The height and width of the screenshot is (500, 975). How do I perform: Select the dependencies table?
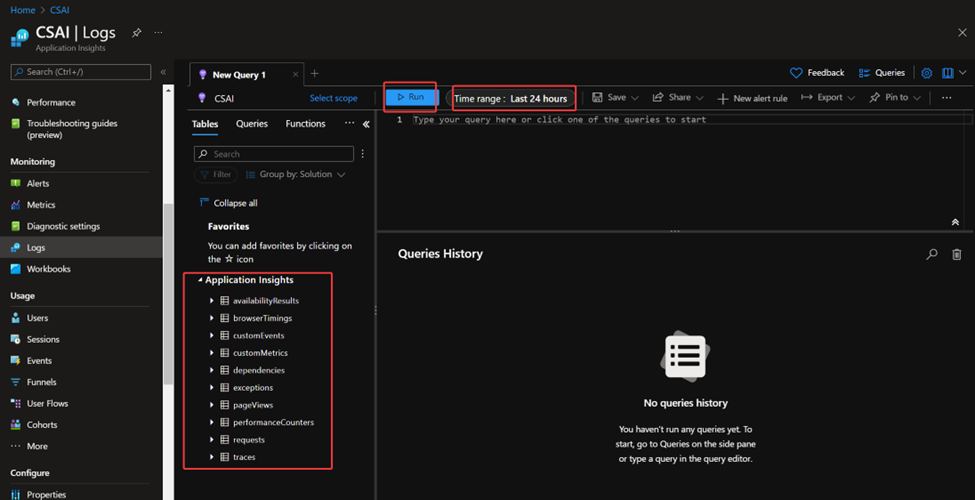(259, 371)
